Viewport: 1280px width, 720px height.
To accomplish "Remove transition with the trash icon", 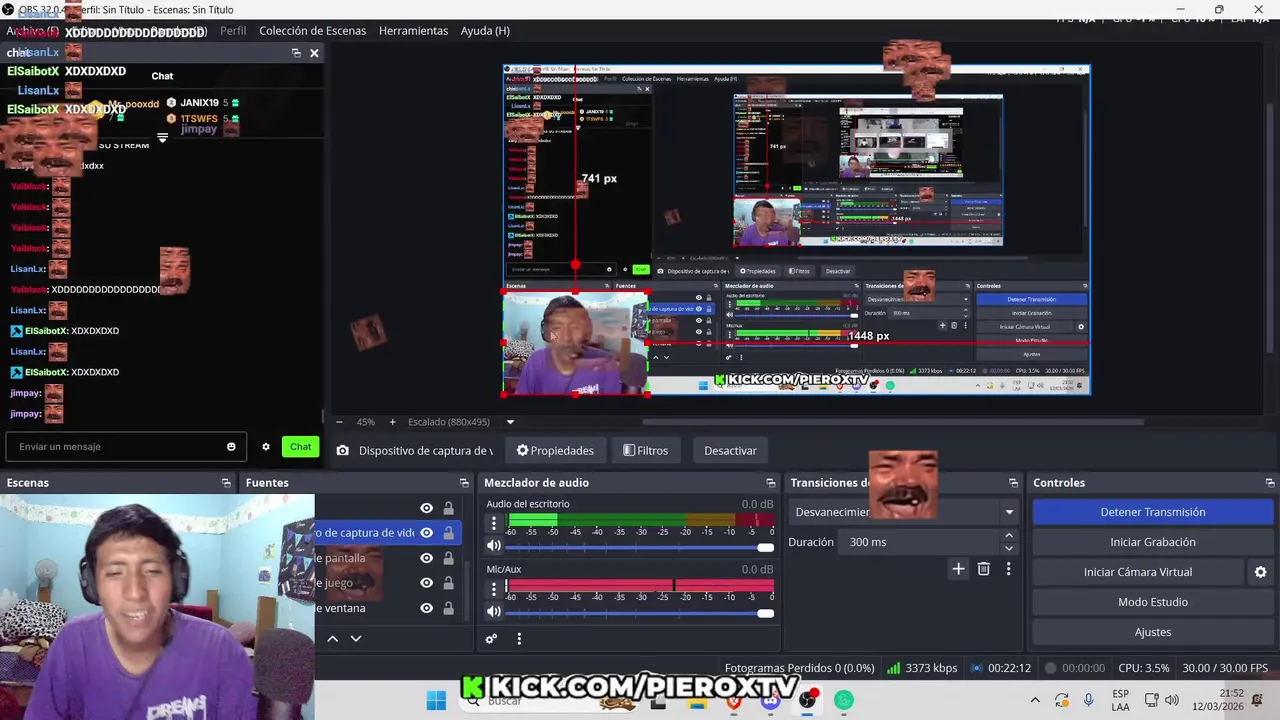I will point(984,569).
